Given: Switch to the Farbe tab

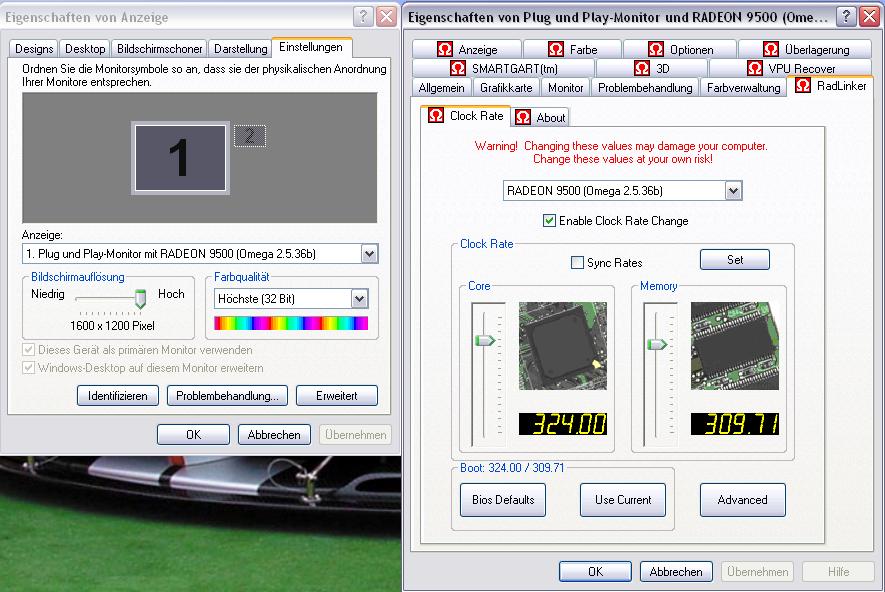Looking at the screenshot, I should (572, 50).
